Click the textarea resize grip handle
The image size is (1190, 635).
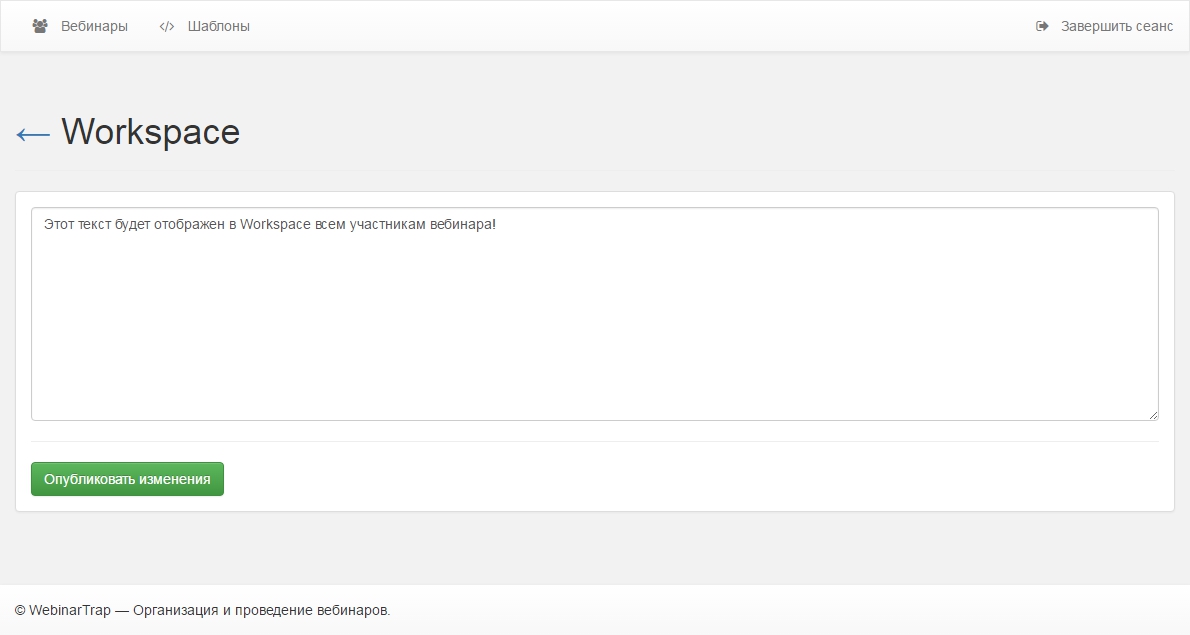click(1153, 414)
